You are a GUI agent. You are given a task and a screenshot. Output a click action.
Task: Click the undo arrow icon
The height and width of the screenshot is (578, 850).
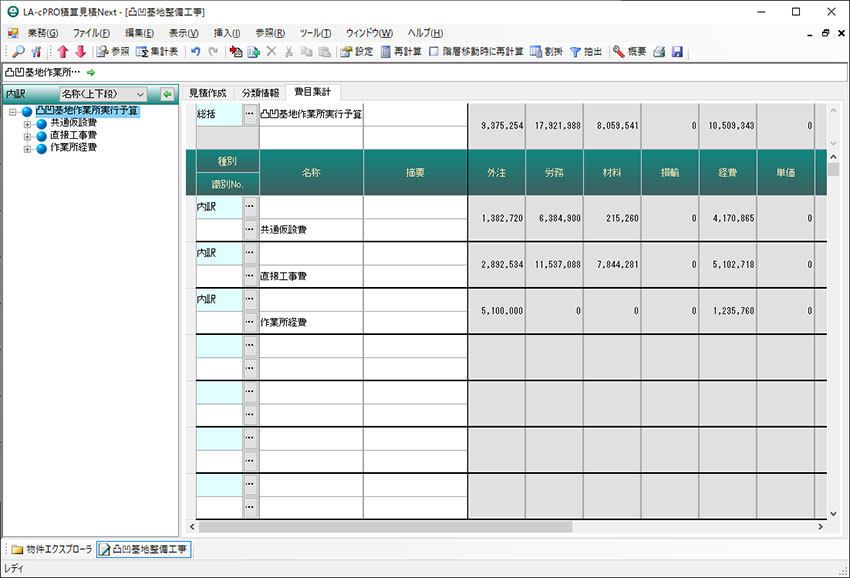[196, 51]
